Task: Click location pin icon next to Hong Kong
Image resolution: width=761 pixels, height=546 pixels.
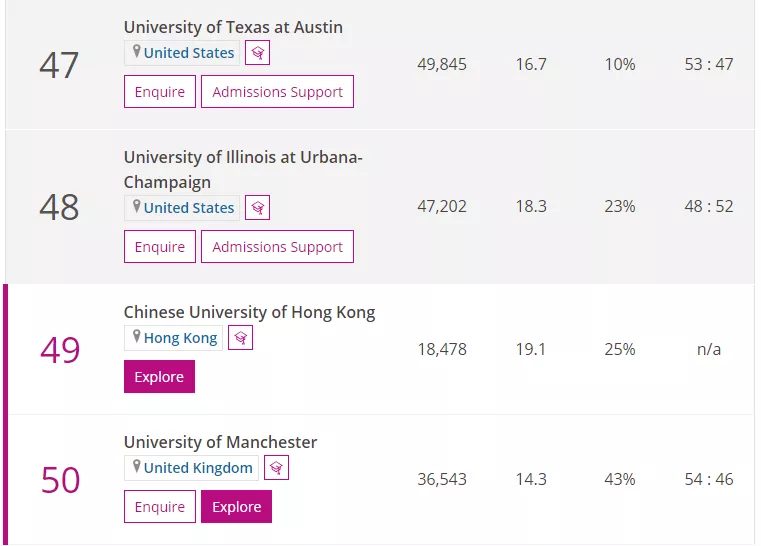Action: tap(137, 337)
